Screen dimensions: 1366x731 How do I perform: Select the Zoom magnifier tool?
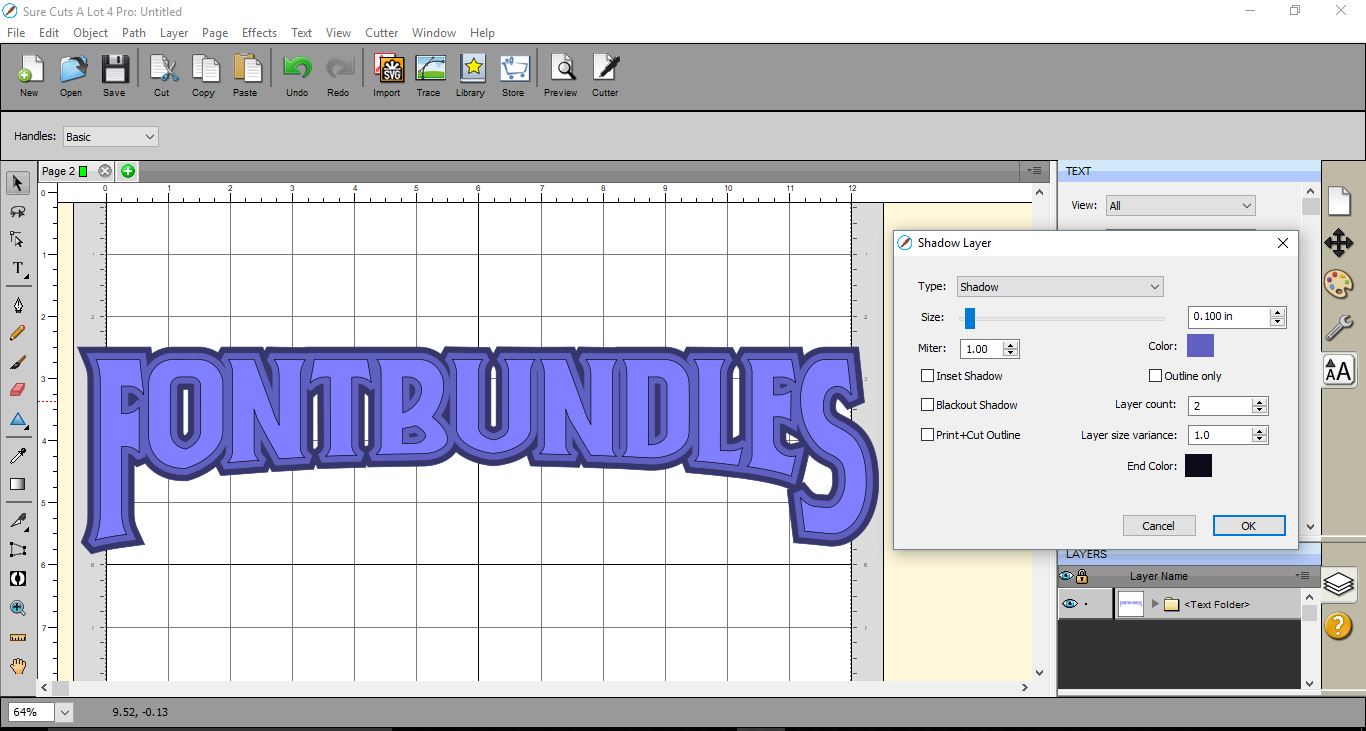tap(17, 608)
